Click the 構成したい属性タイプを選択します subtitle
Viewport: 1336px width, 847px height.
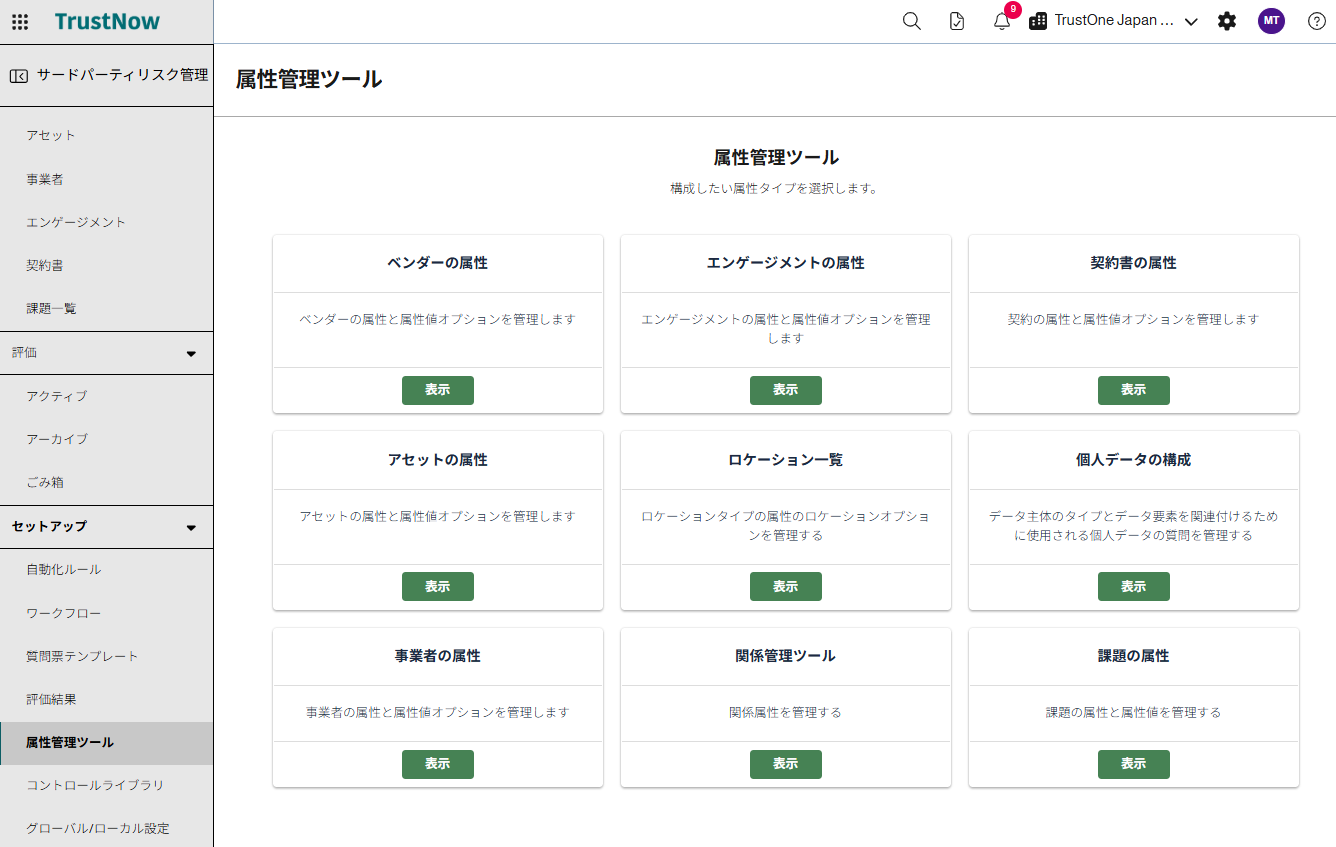click(774, 188)
